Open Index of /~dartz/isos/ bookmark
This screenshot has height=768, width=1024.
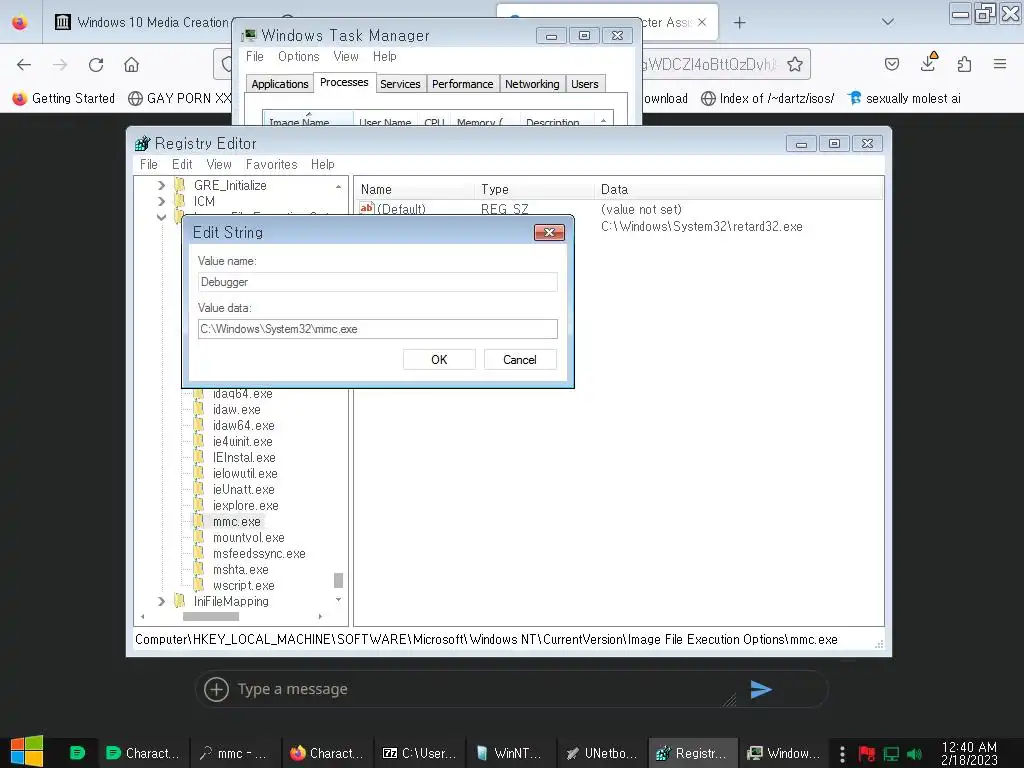767,99
